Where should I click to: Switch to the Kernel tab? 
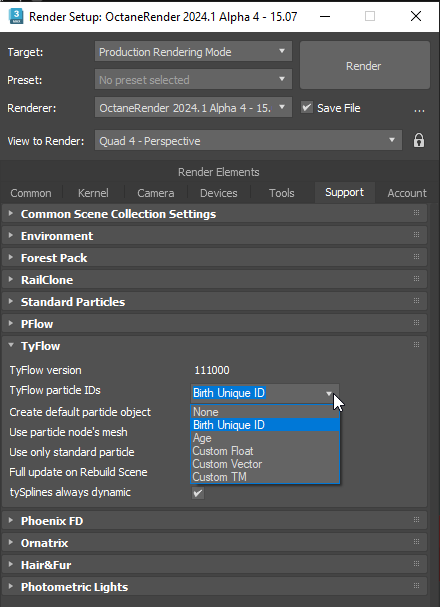pyautogui.click(x=93, y=193)
